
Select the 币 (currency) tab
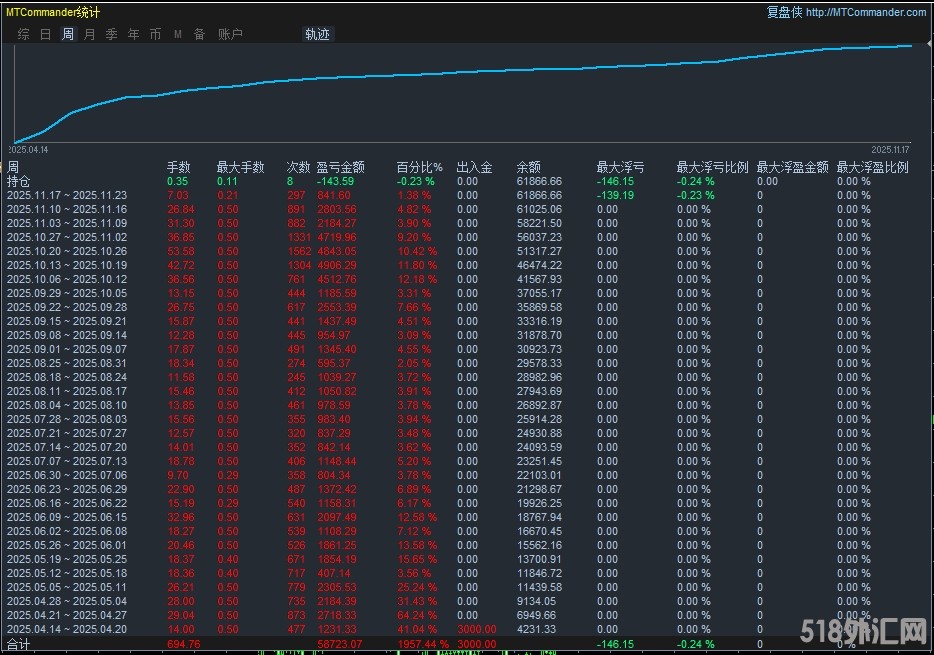click(155, 34)
